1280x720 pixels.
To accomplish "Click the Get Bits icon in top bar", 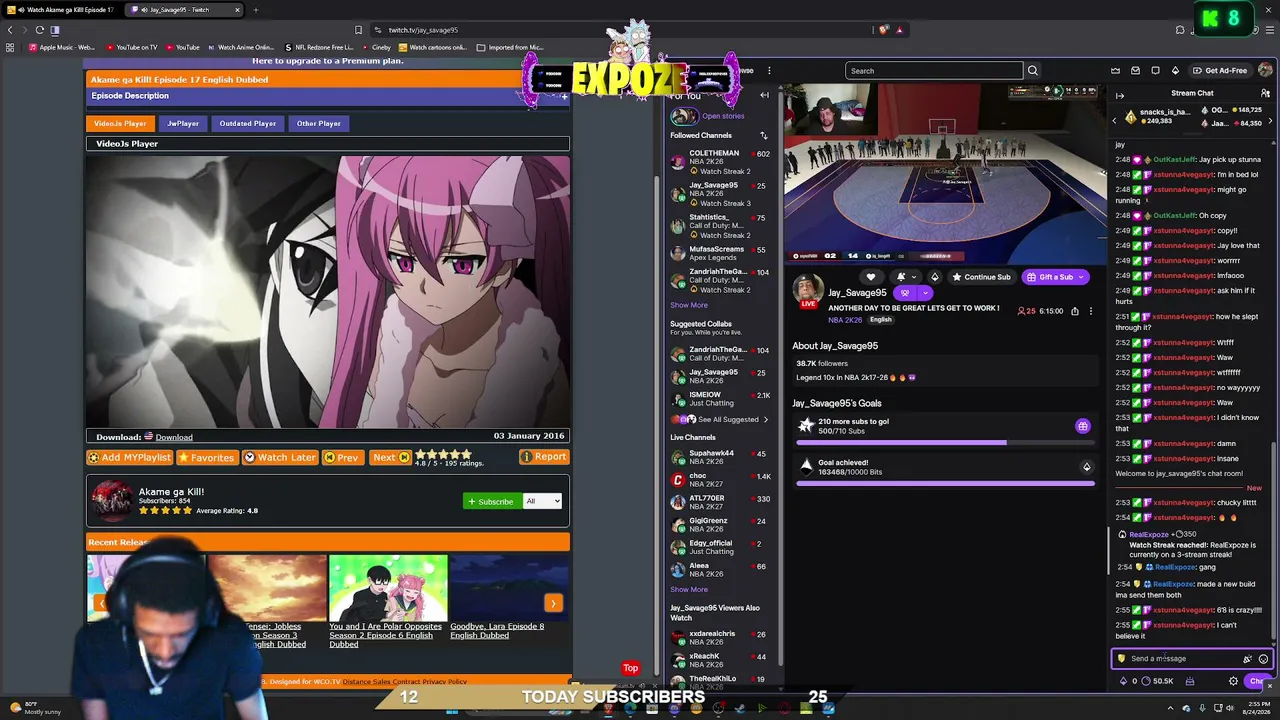I will [x=1175, y=71].
